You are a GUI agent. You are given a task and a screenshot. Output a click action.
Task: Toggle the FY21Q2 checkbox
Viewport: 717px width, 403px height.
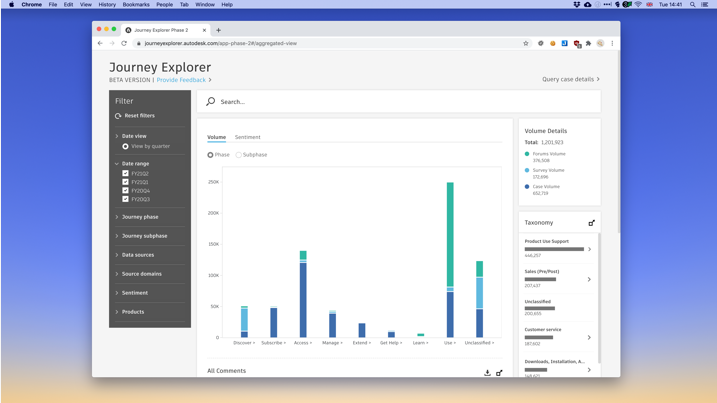tap(125, 173)
